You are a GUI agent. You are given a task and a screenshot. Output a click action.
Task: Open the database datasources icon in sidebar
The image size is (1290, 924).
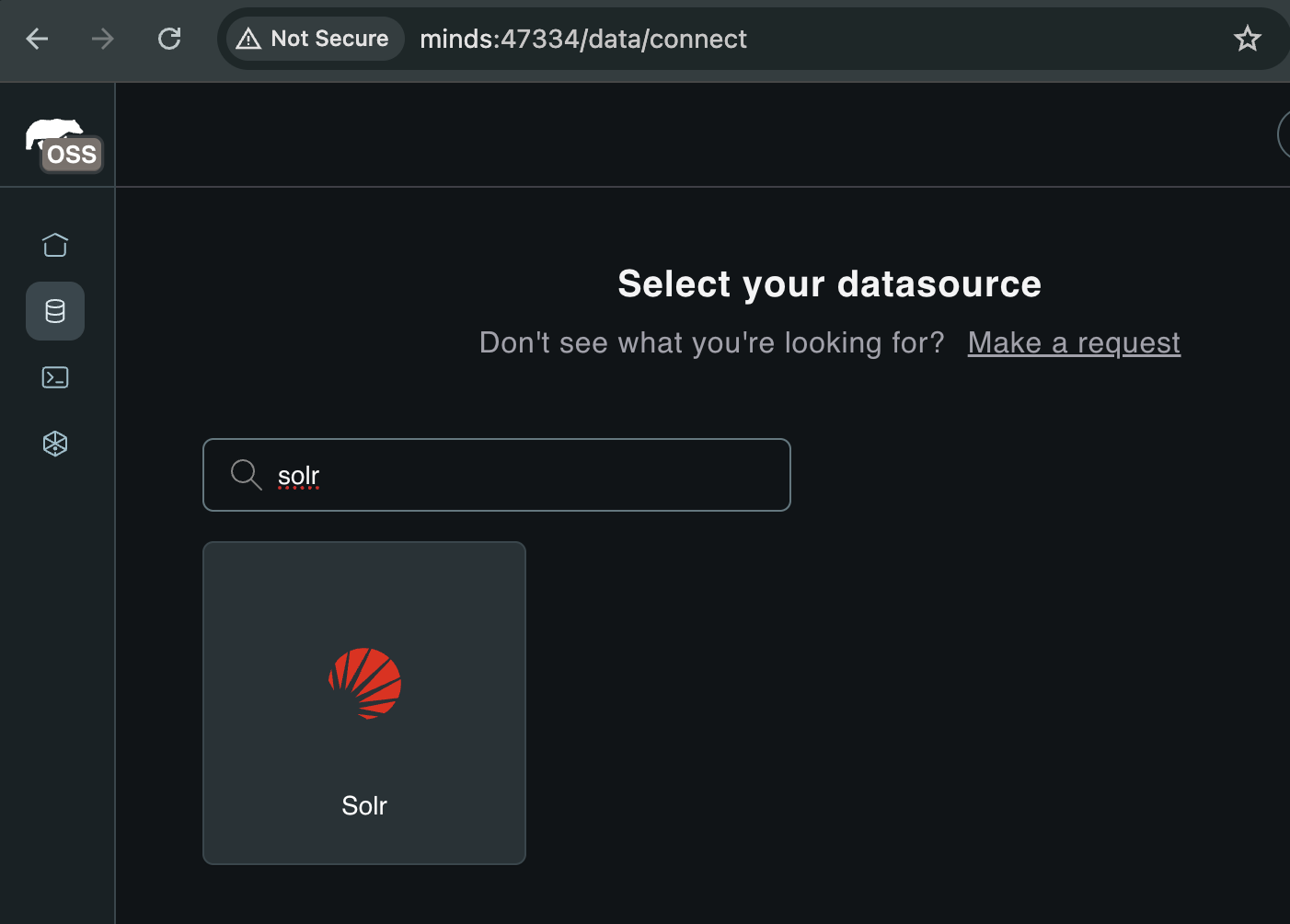tap(55, 311)
